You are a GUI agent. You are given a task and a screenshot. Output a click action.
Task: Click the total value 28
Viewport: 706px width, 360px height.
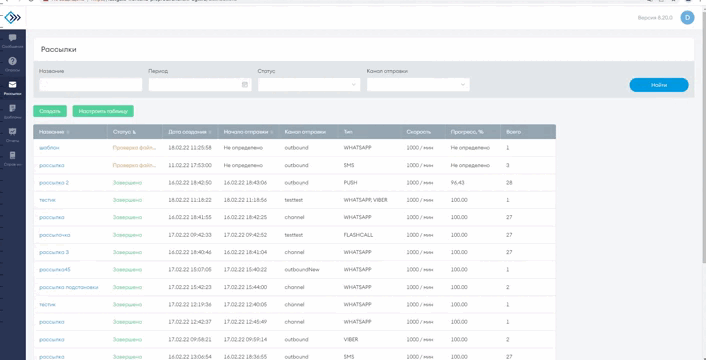509,183
